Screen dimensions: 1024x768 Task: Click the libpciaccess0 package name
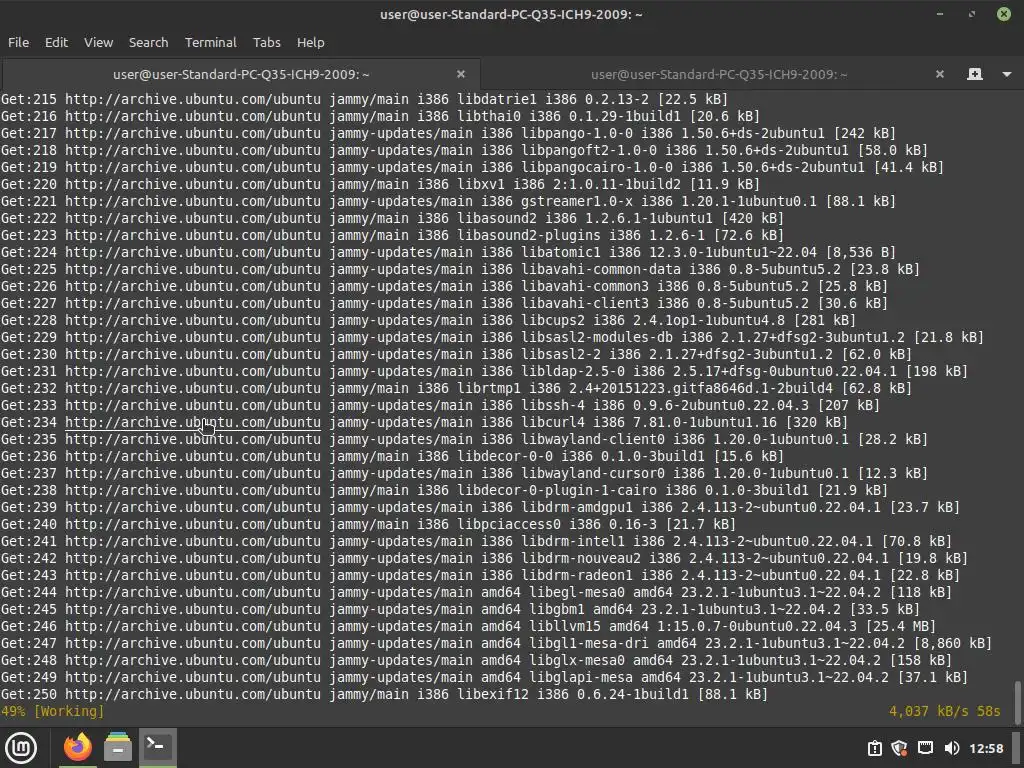[x=509, y=524]
